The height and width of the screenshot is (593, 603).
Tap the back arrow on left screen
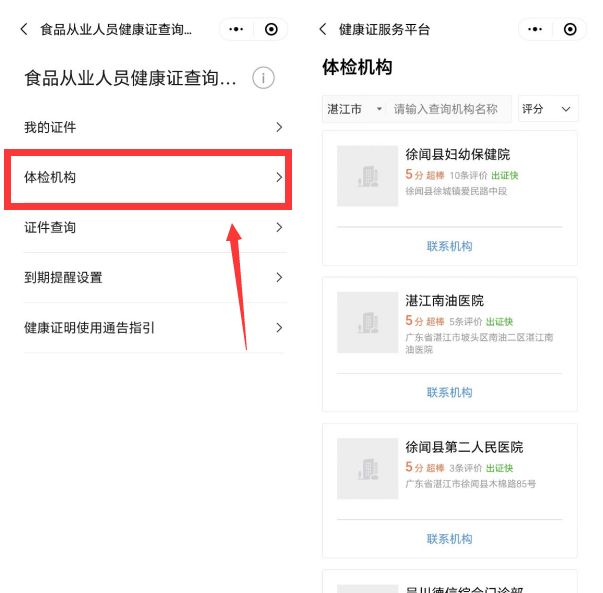24,30
